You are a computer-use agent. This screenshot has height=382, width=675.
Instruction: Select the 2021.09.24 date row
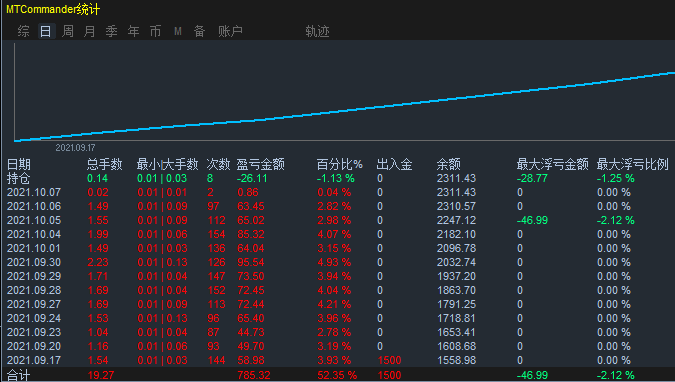338,318
